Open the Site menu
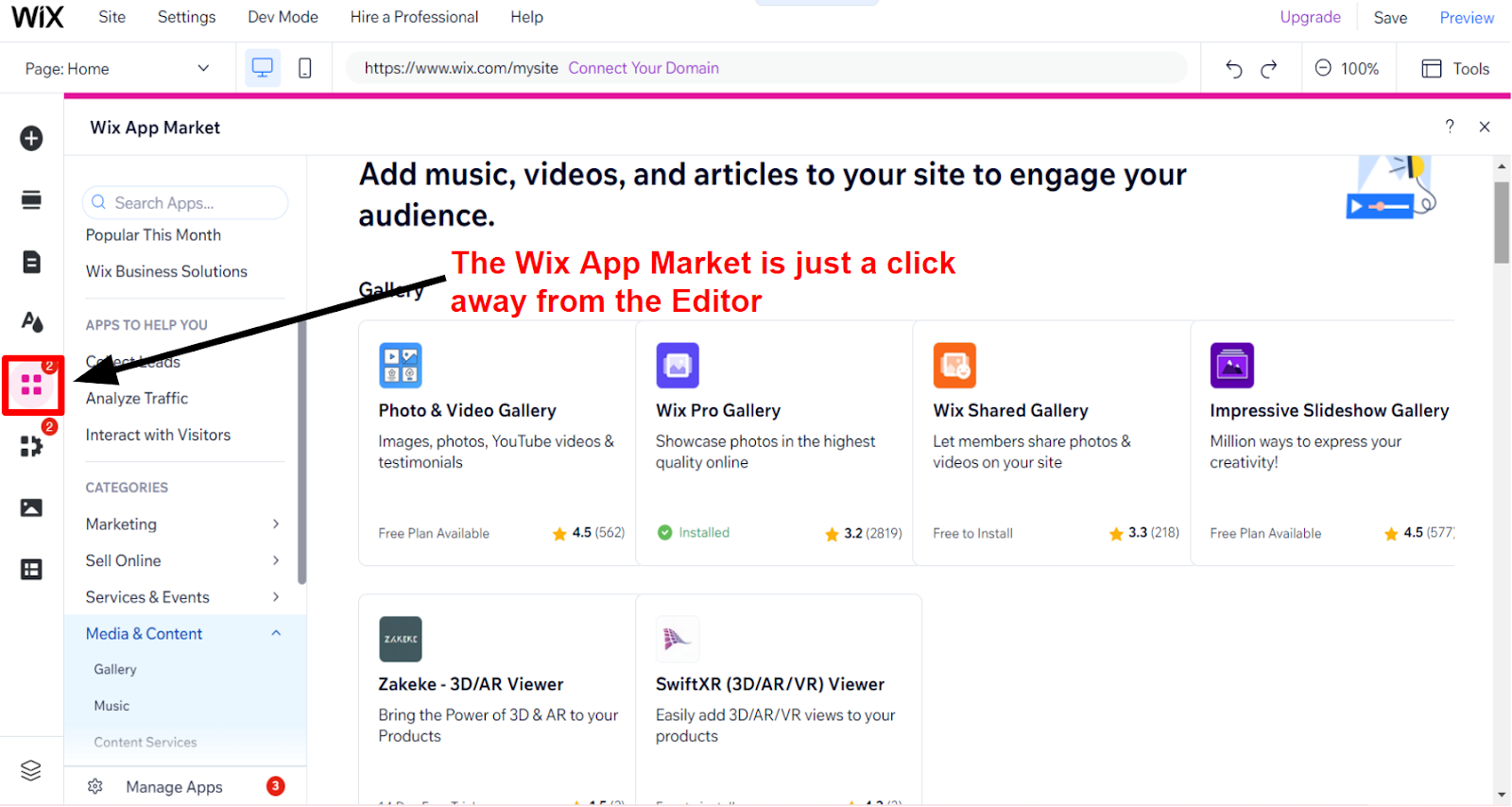Viewport: 1512px width, 807px height. [x=112, y=17]
